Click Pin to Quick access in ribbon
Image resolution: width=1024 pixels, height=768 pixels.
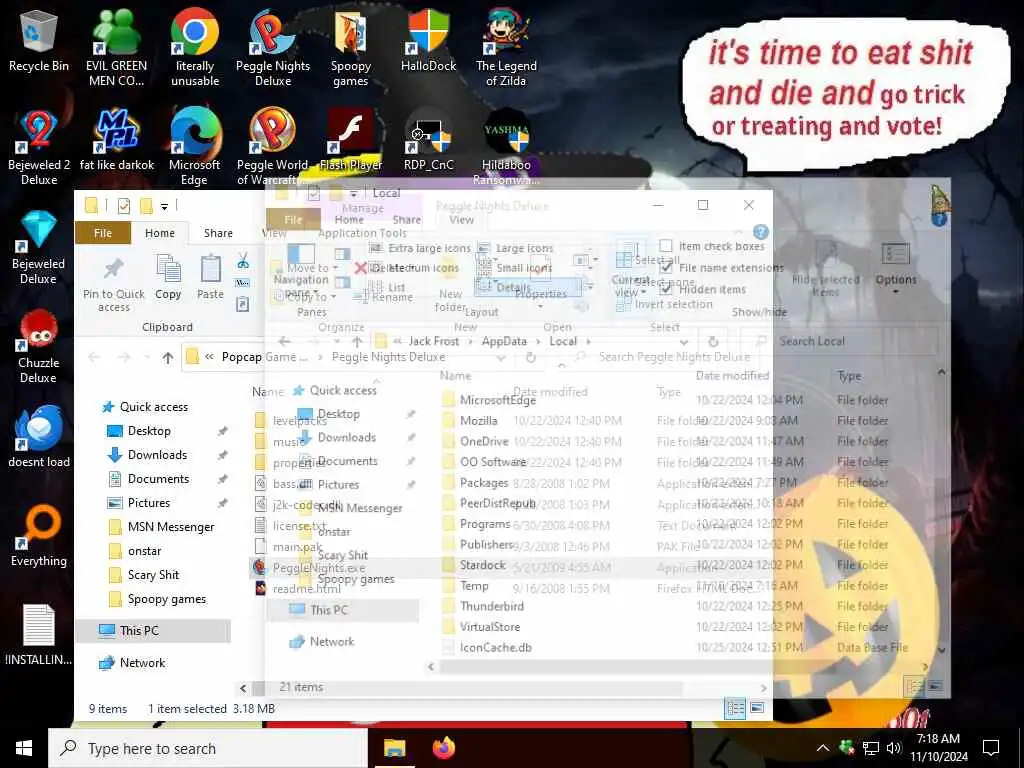114,283
